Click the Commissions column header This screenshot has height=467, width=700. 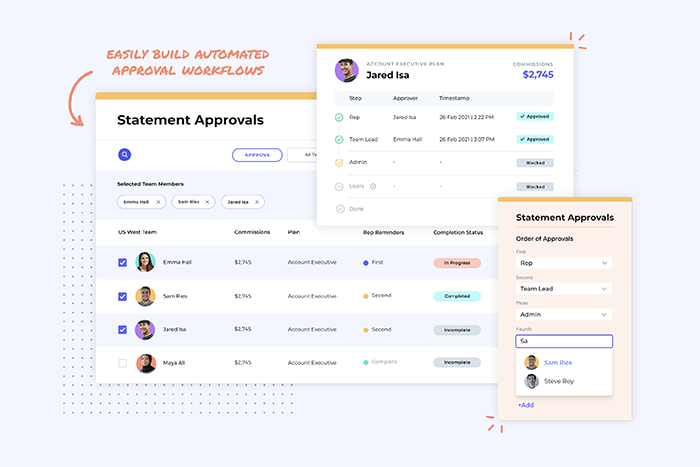252,232
